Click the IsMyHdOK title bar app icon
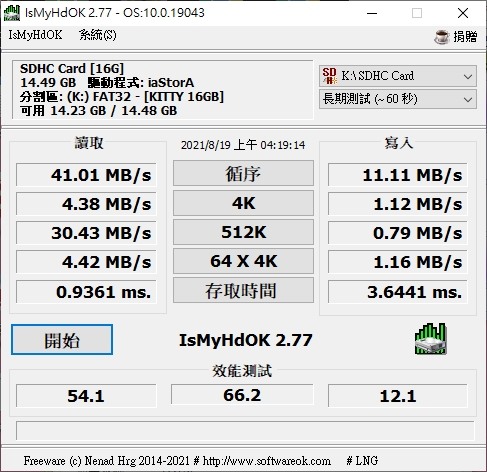Screen dimensions: 487x472 tap(12, 13)
